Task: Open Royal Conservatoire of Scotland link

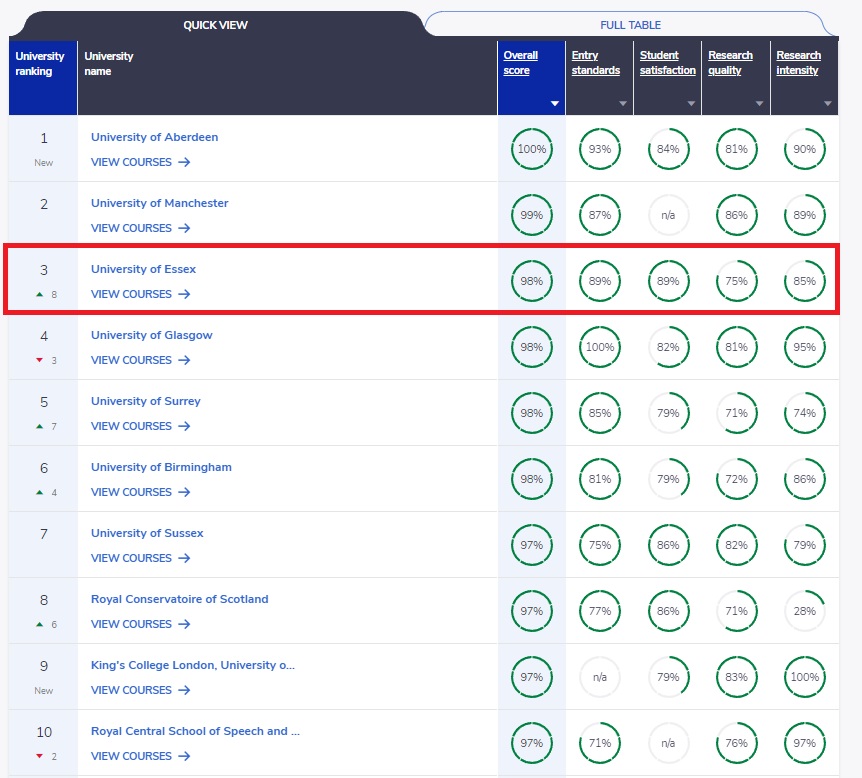Action: (x=179, y=599)
